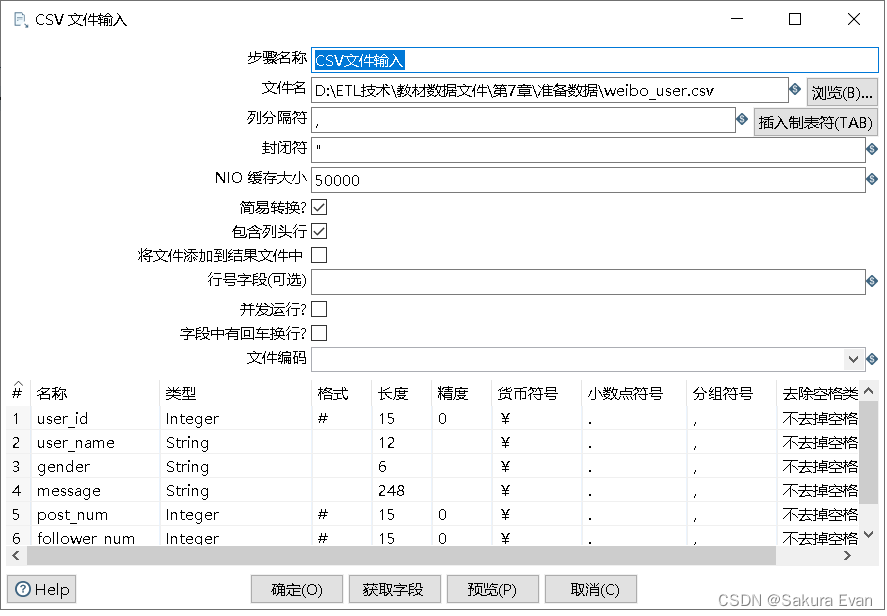Image resolution: width=887 pixels, height=616 pixels.
Task: Click the variable icon right of 文件编码 dropdown
Action: (872, 359)
